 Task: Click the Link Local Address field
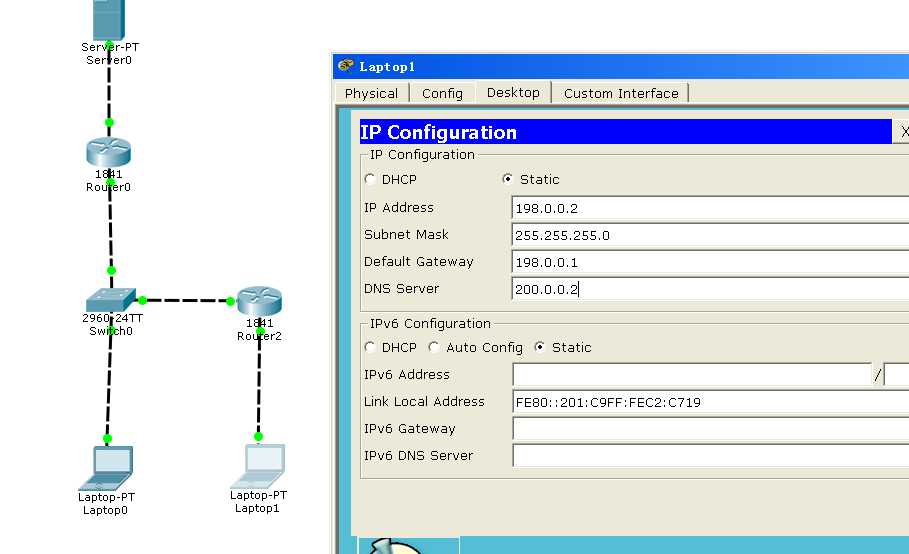[x=710, y=402]
